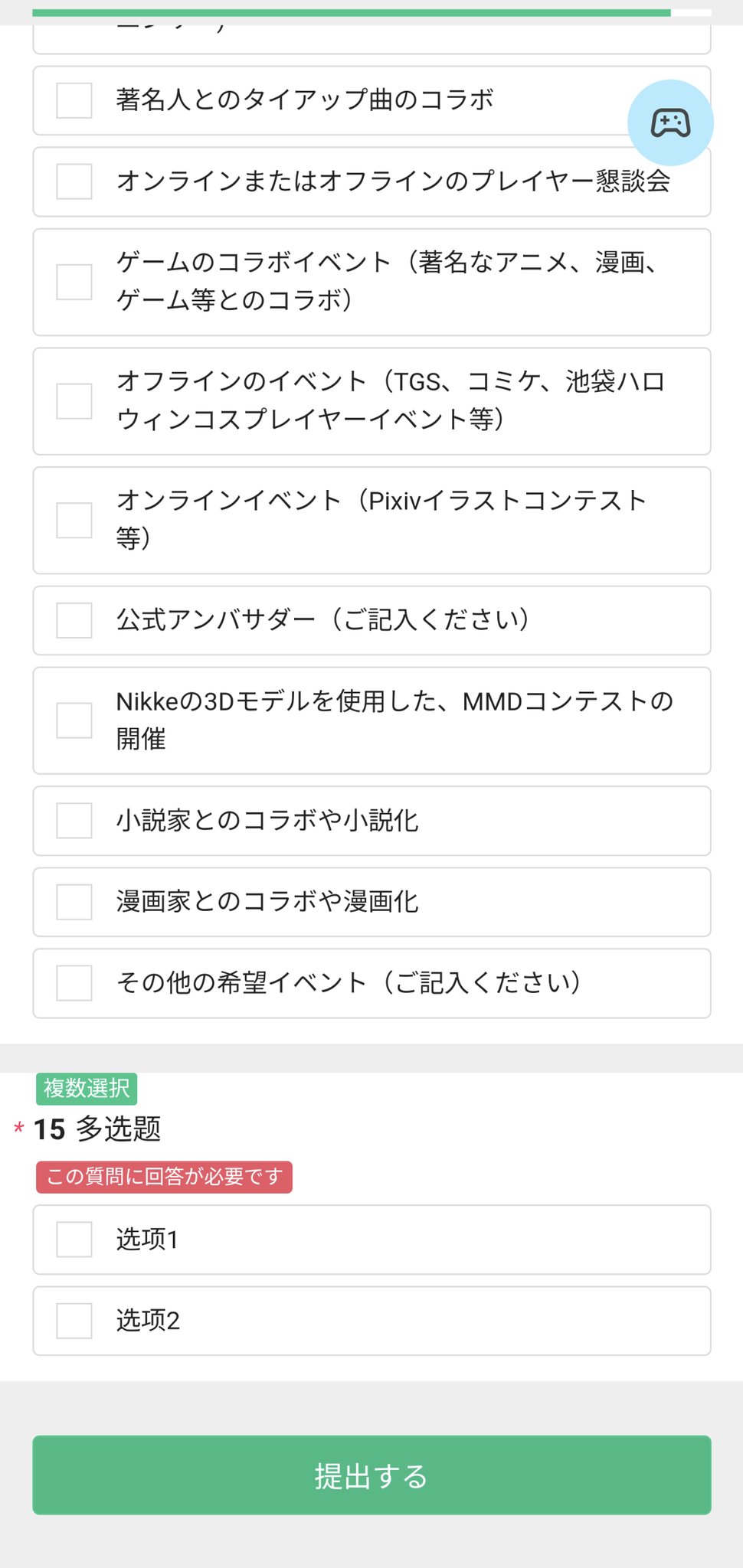
Task: Check 著名人とのタイアップ曲のコラボ option
Action: click(74, 100)
